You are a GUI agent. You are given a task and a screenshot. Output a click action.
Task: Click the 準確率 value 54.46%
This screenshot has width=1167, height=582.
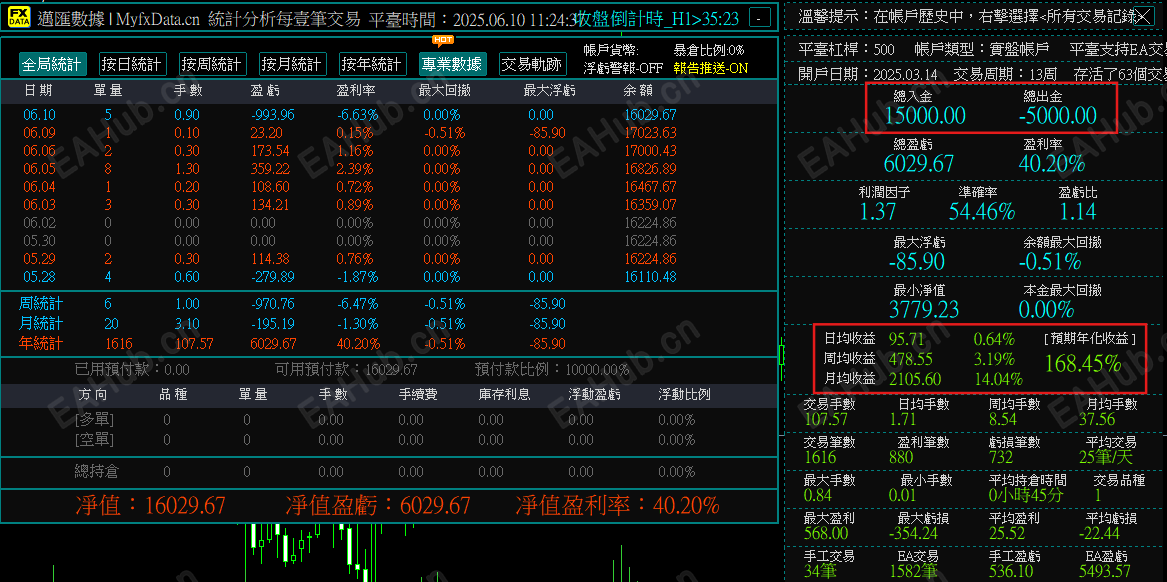982,211
